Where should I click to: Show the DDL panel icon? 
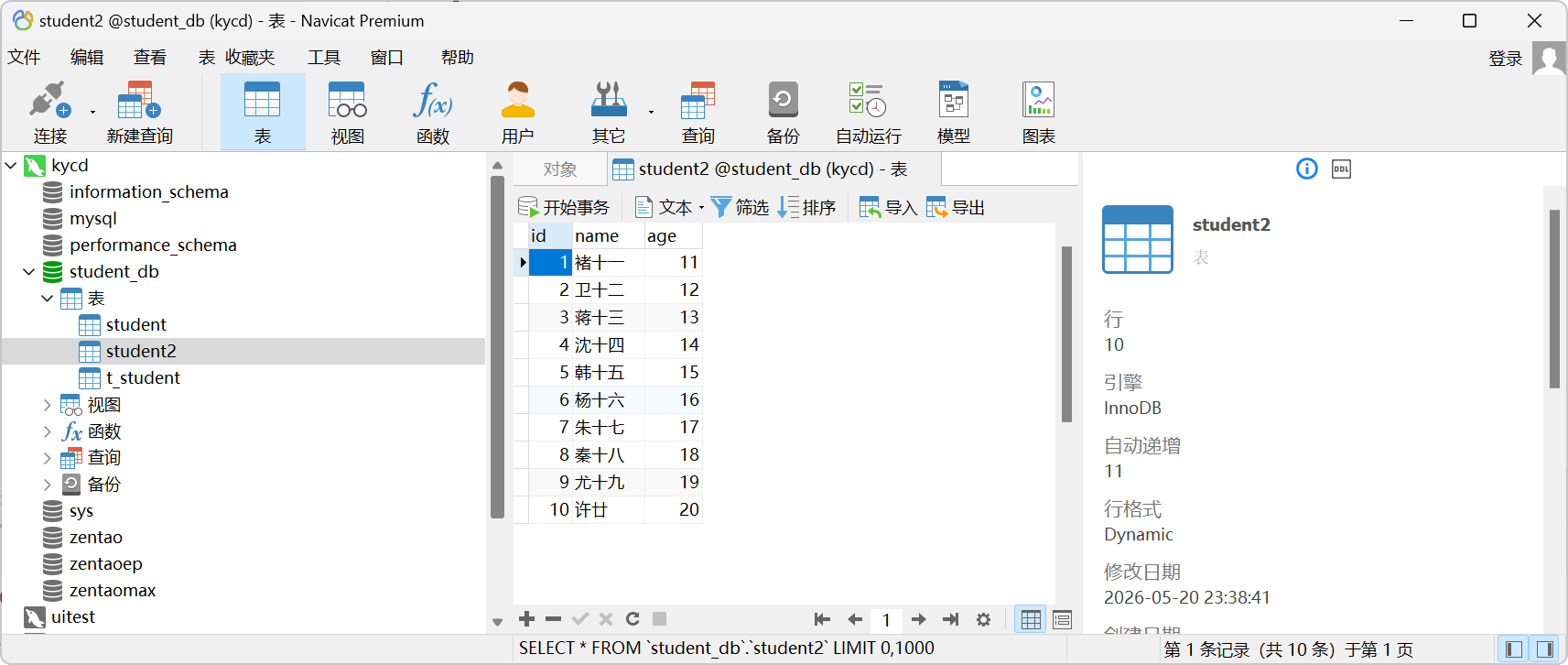click(1341, 169)
